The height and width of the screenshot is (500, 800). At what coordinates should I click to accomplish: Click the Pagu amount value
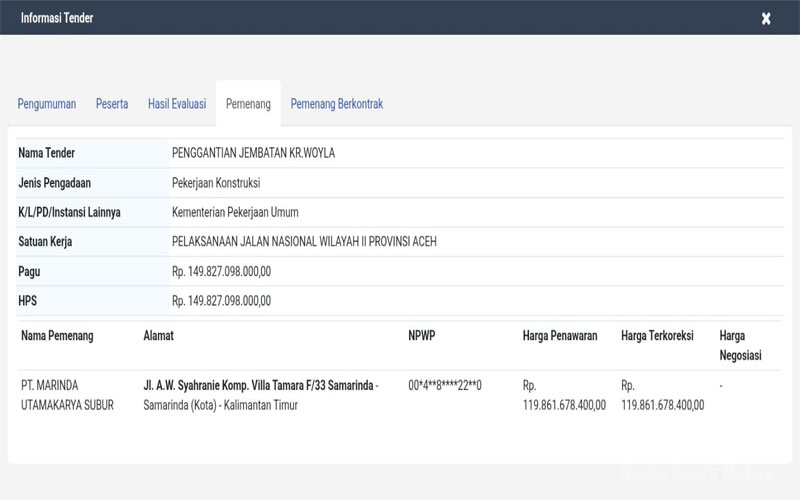tap(221, 271)
